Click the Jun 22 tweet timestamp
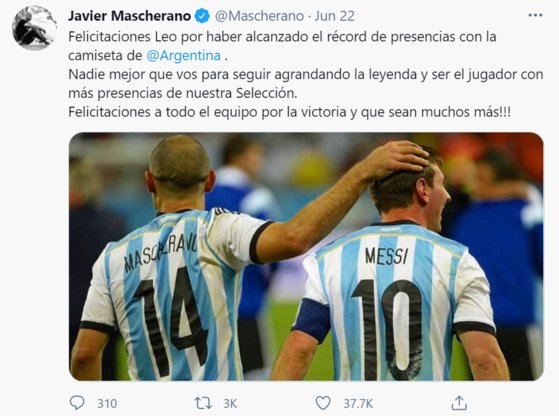The image size is (559, 416). [334, 16]
